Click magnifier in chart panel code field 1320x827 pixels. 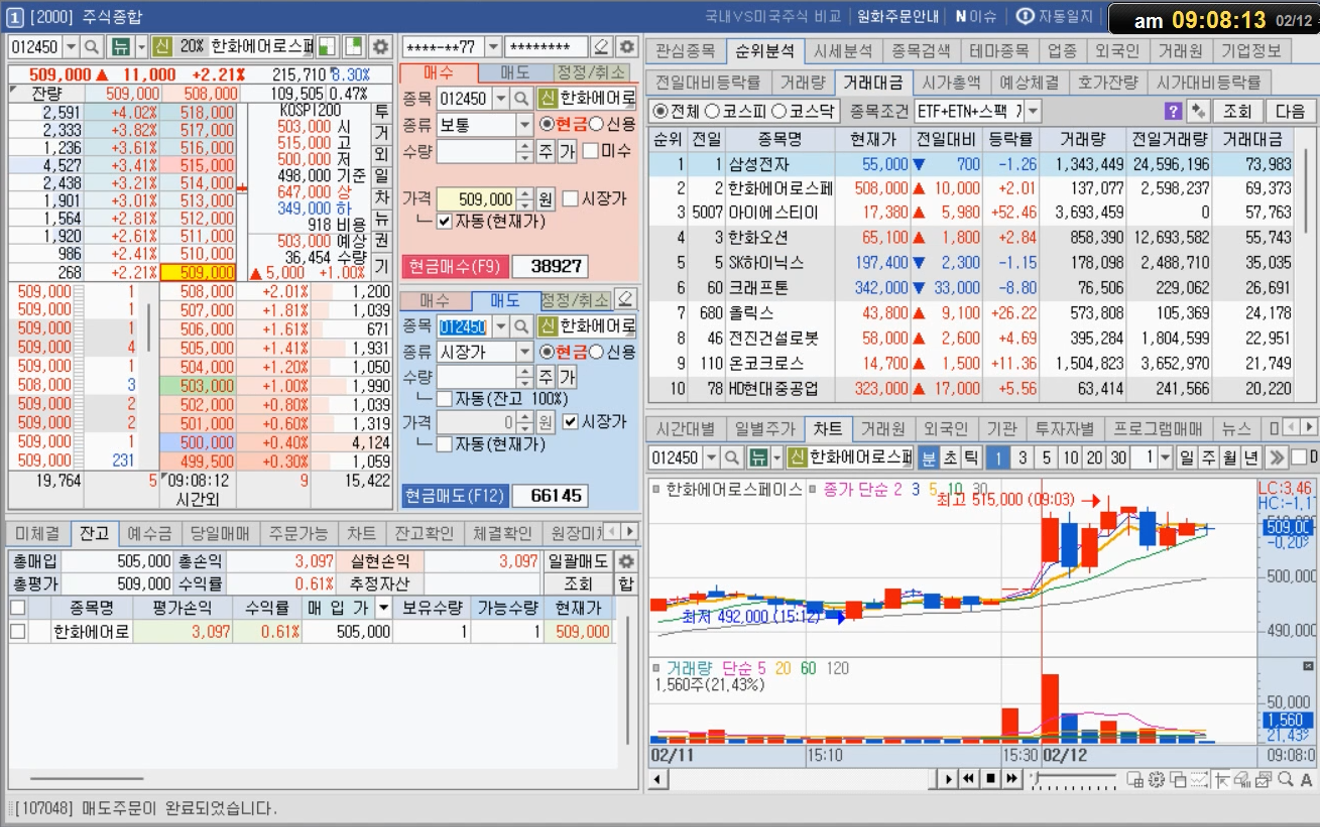733,457
